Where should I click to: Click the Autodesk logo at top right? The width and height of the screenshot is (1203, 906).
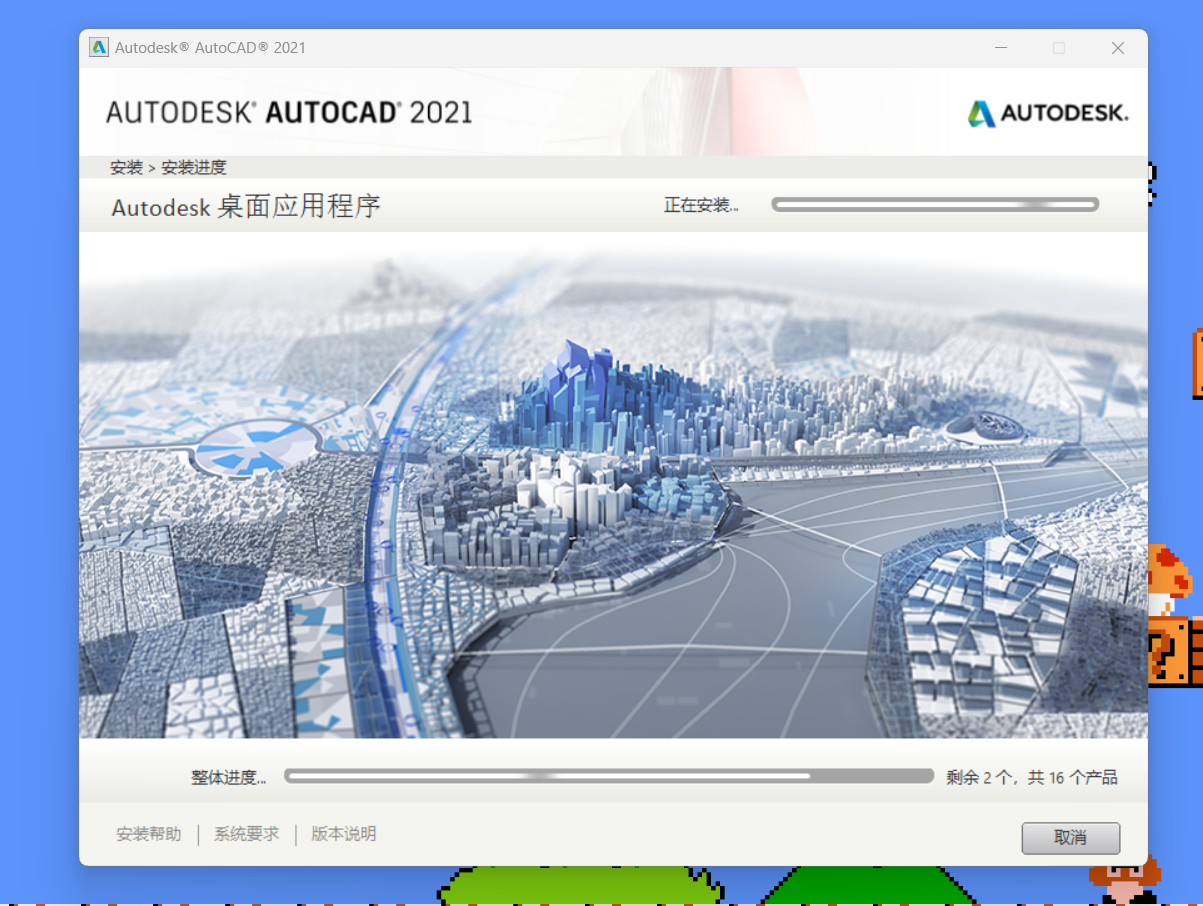point(1048,113)
